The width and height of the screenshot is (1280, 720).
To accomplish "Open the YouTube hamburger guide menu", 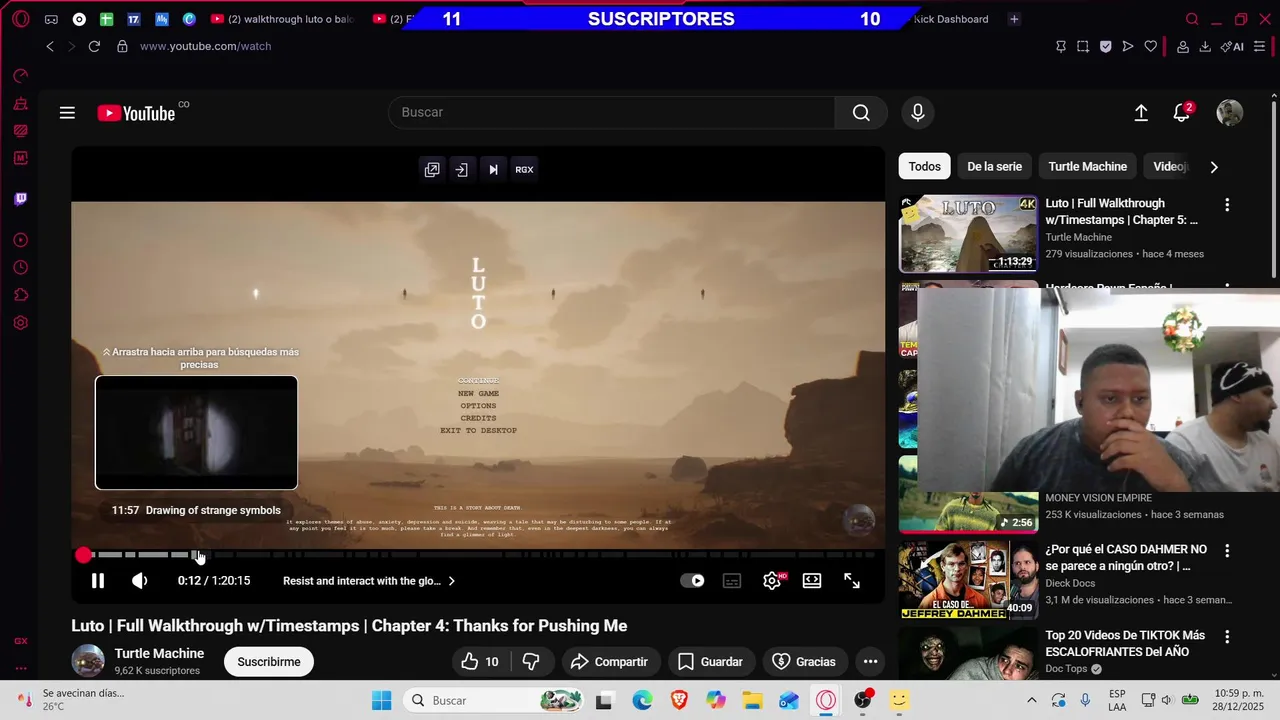I will click(x=67, y=113).
